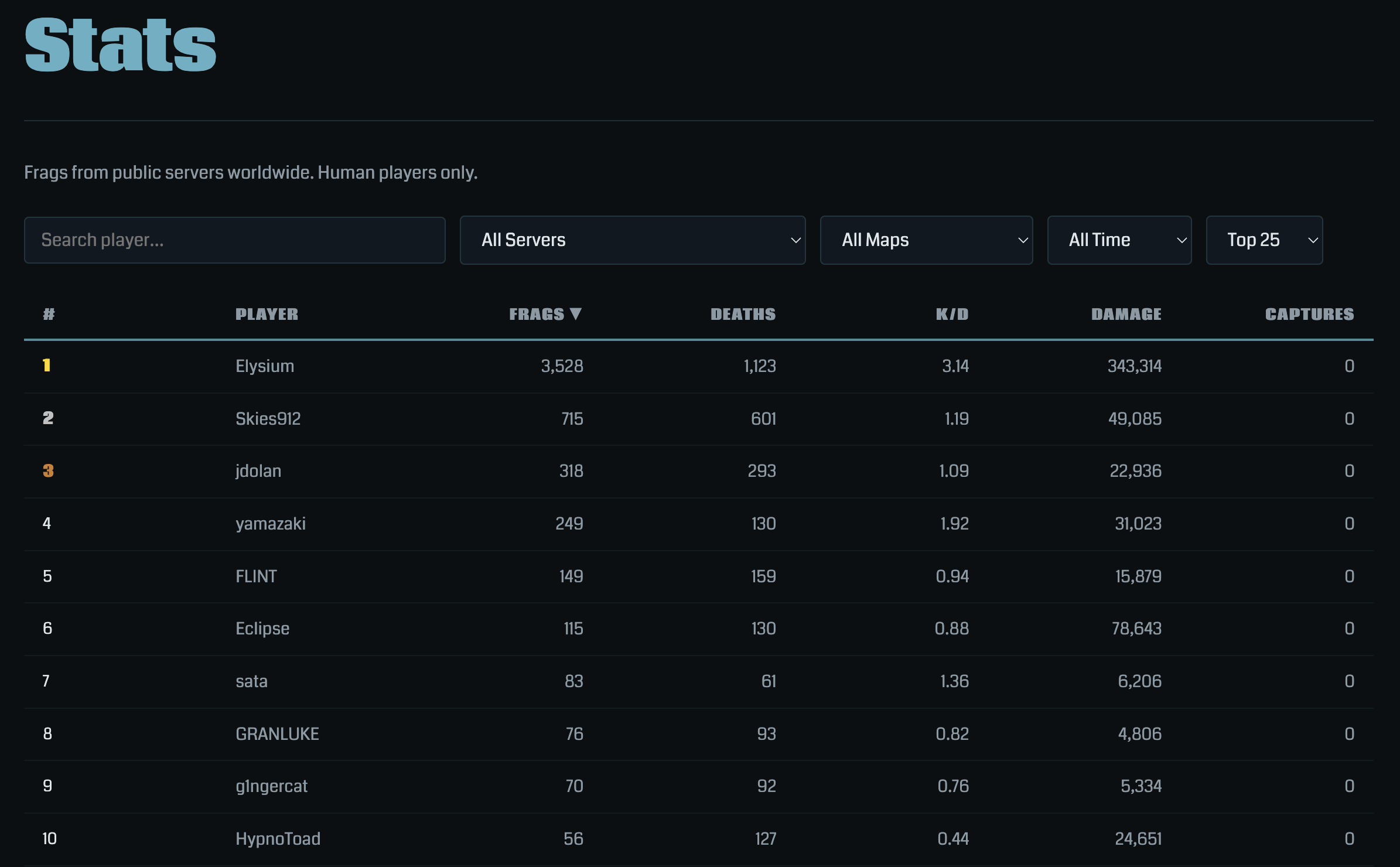Viewport: 1400px width, 867px height.
Task: Click the descending sort arrow beside FRAGS
Action: coord(576,314)
